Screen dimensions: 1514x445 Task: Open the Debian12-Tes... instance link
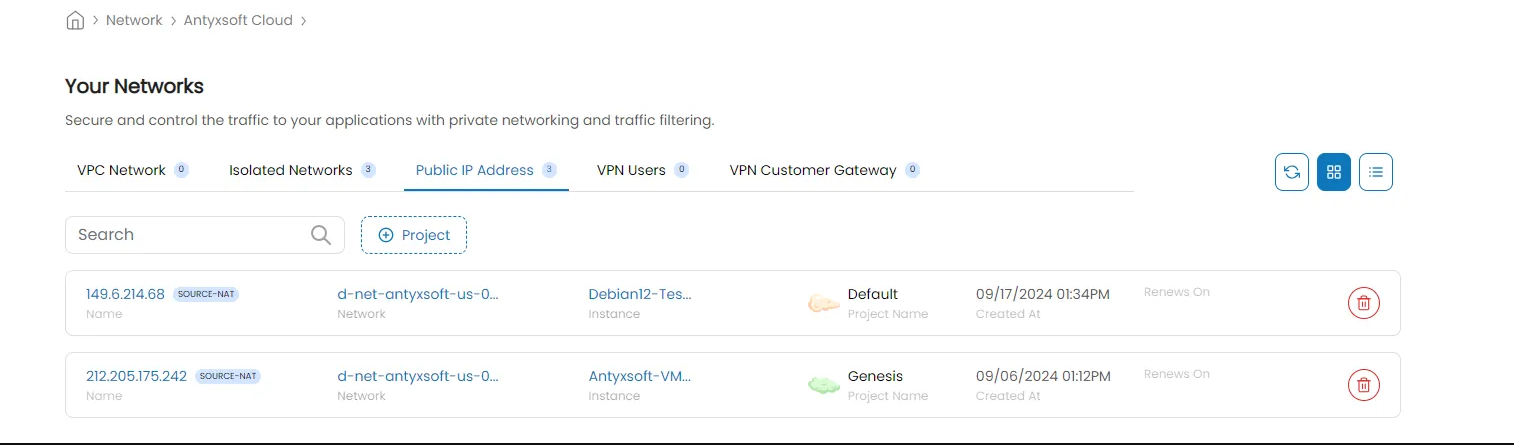pyautogui.click(x=640, y=294)
